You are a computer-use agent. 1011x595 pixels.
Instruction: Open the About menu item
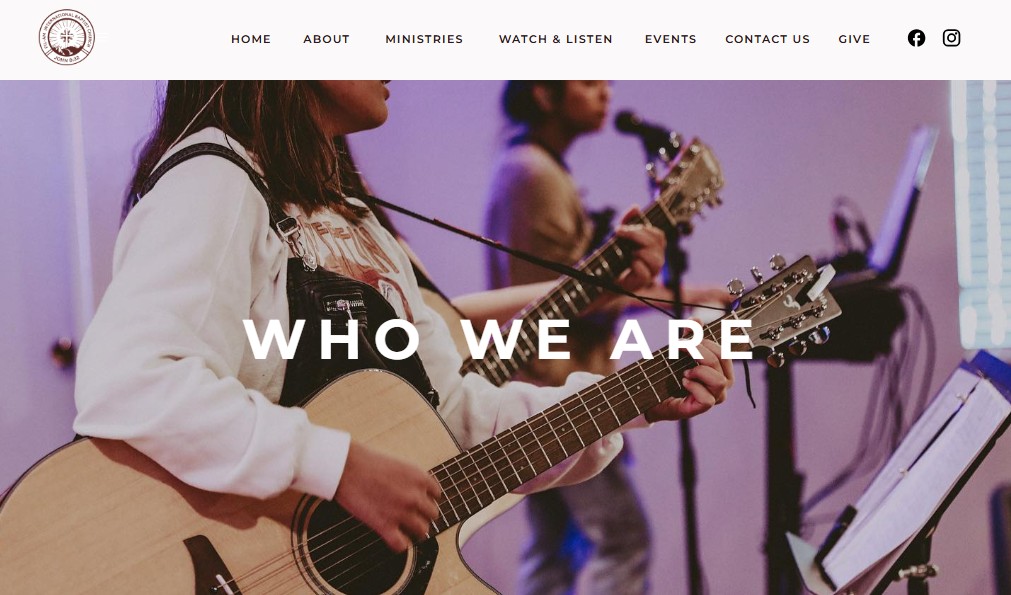pyautogui.click(x=326, y=39)
